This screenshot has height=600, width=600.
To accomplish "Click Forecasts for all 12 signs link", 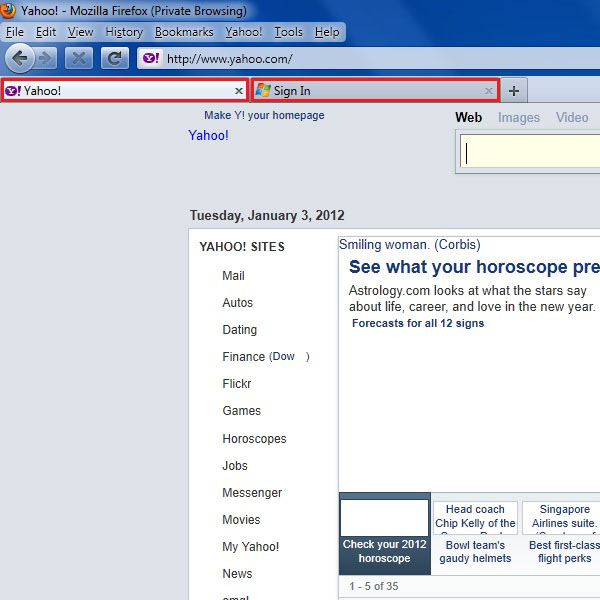I will (x=418, y=323).
